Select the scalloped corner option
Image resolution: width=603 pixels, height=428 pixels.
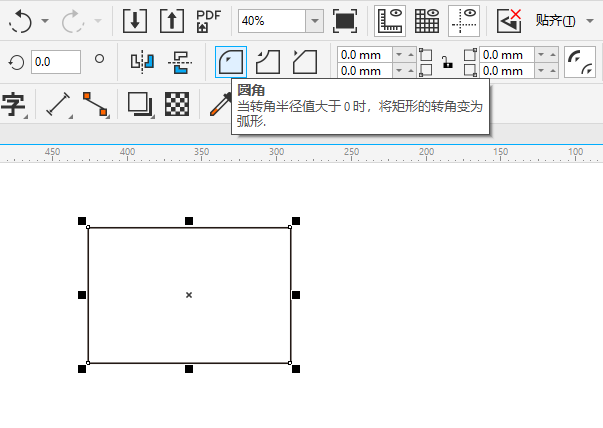[268, 62]
